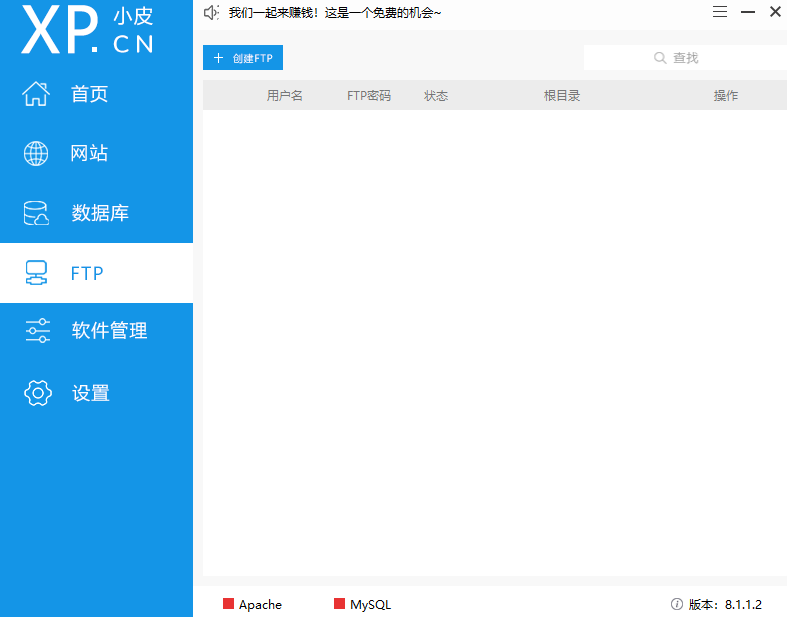Image resolution: width=787 pixels, height=617 pixels.
Task: Focus the 查找 search field
Action: (x=685, y=58)
